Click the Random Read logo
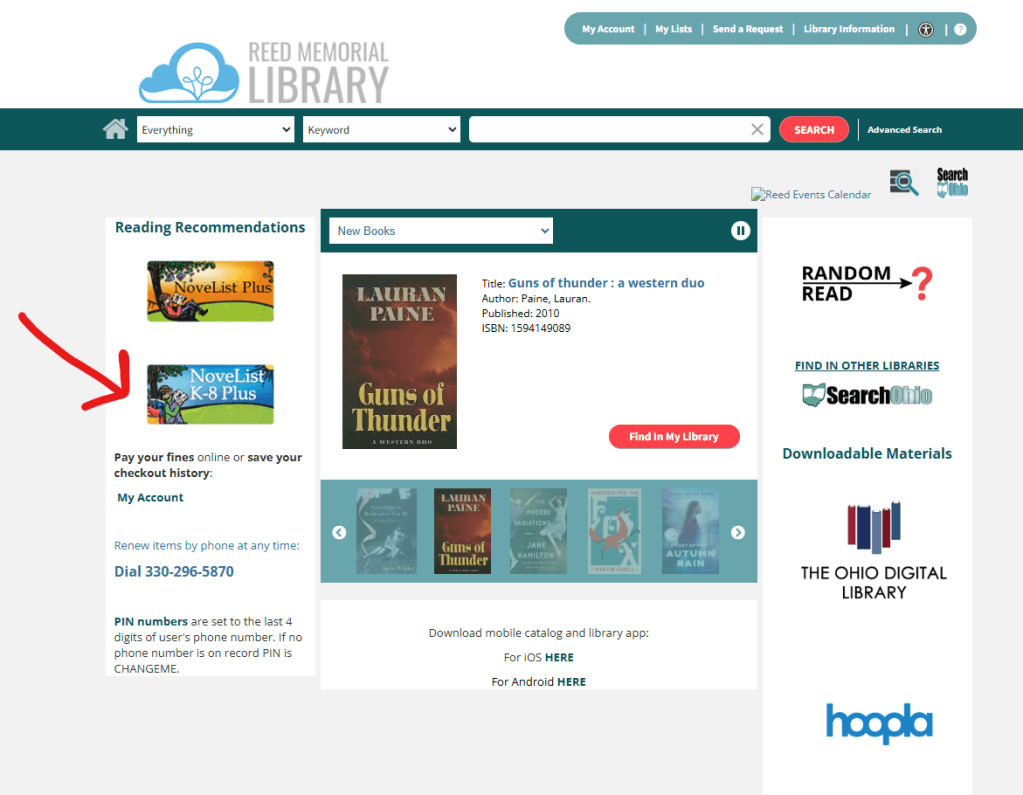Image resolution: width=1023 pixels, height=795 pixels. pyautogui.click(x=866, y=284)
